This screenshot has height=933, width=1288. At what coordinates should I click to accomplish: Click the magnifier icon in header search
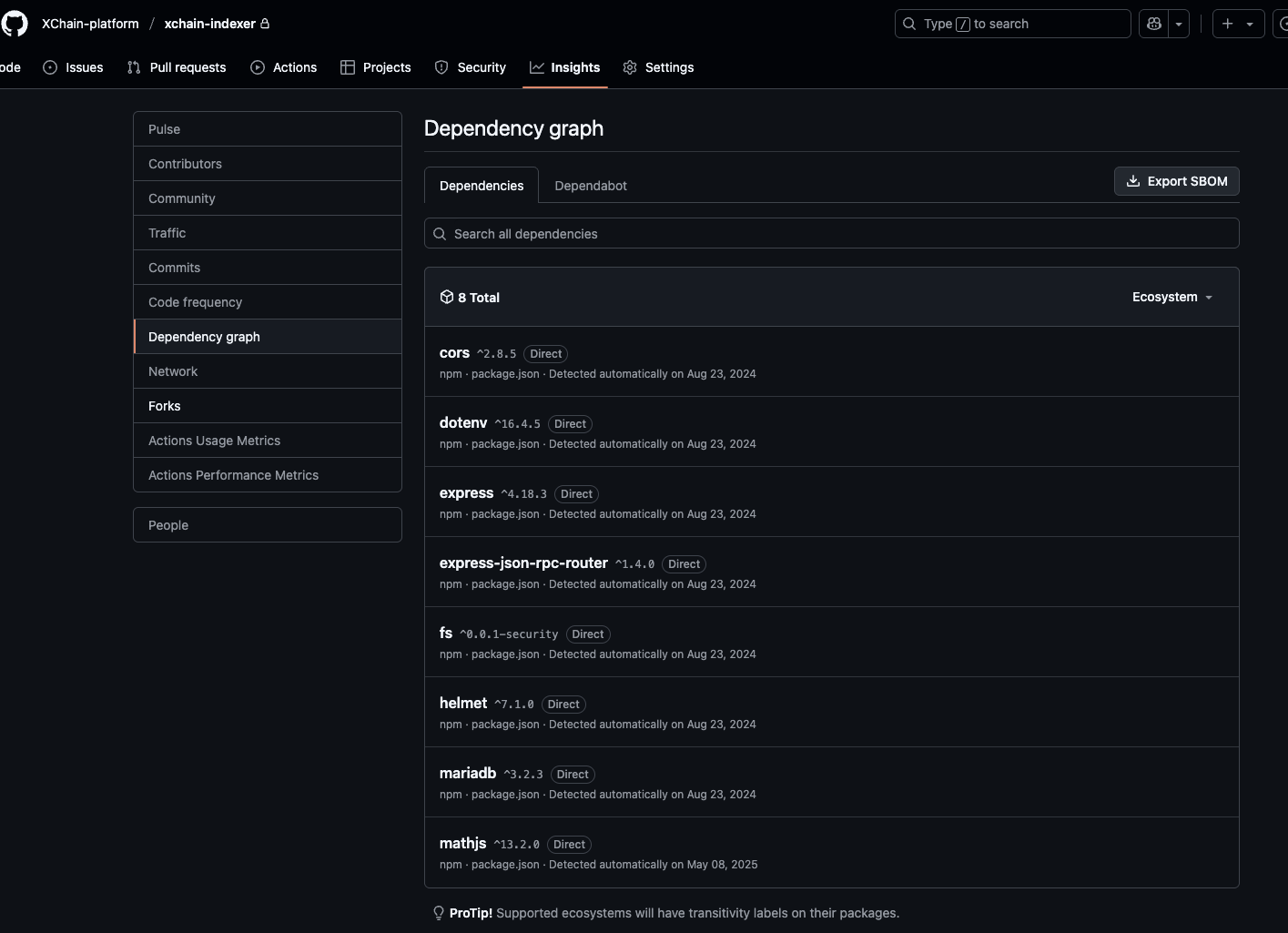coord(909,24)
